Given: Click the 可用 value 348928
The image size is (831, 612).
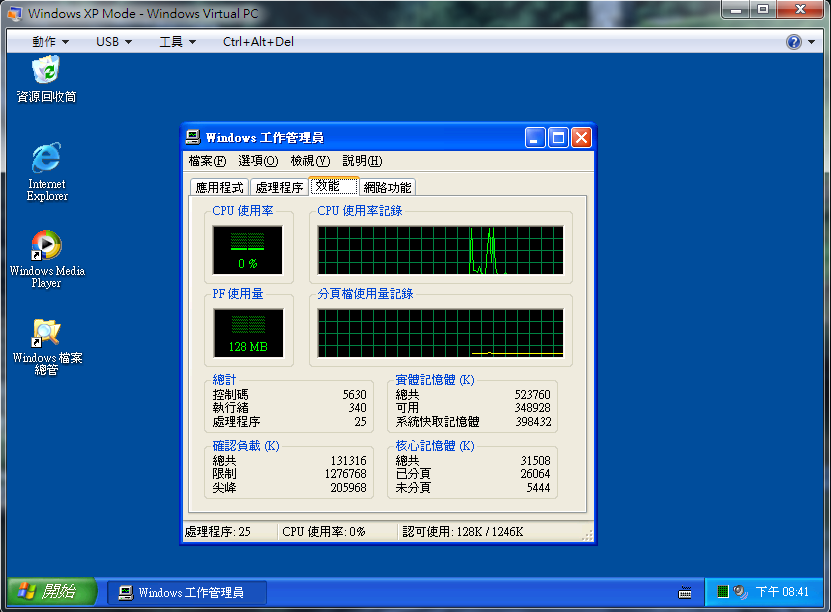Looking at the screenshot, I should (533, 407).
